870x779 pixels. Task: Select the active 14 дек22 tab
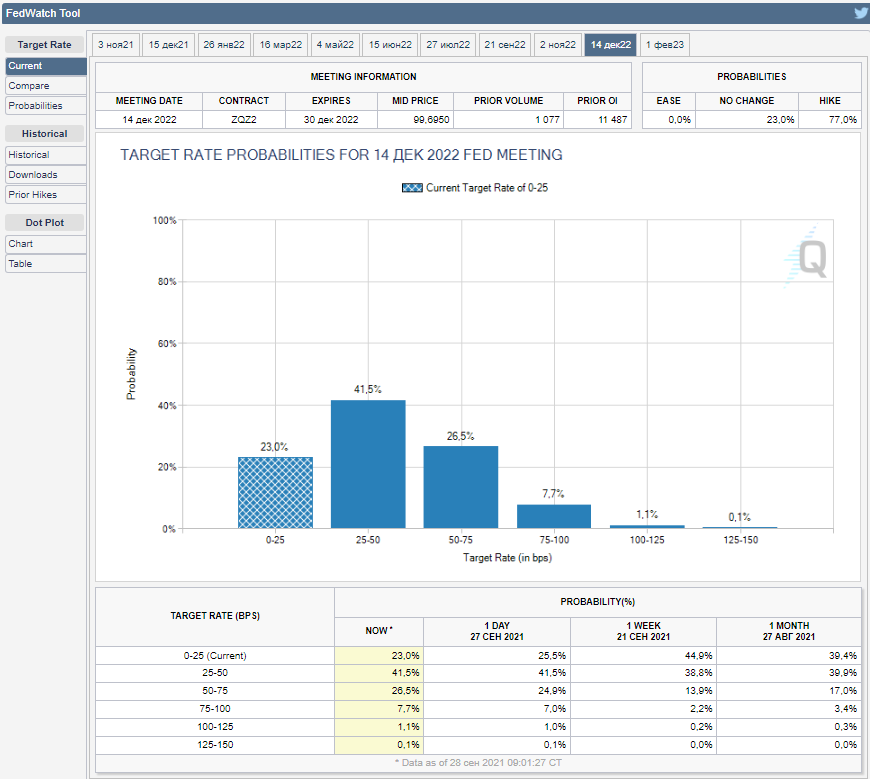click(x=610, y=45)
